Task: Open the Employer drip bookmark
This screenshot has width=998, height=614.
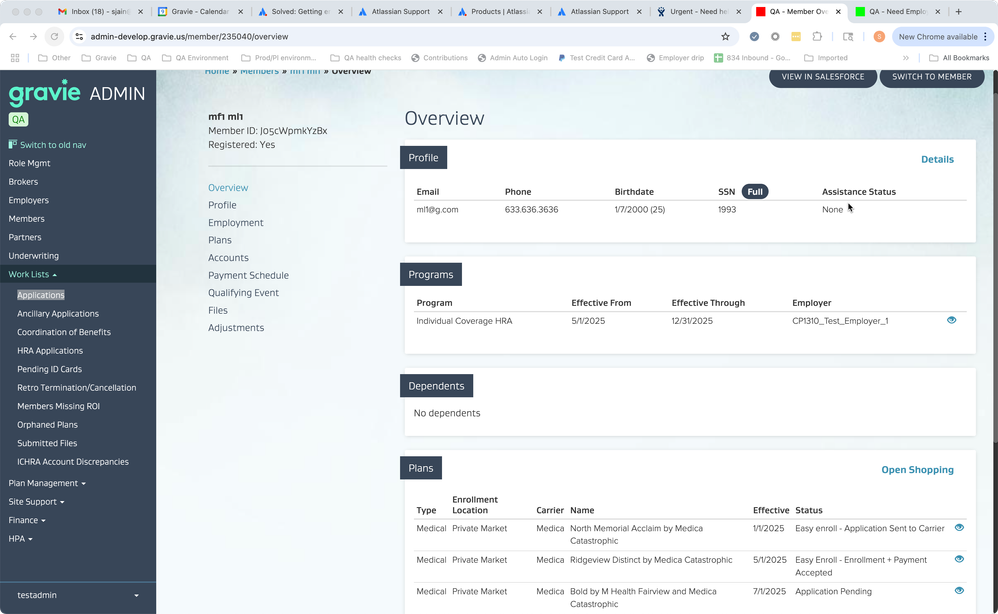Action: 675,58
